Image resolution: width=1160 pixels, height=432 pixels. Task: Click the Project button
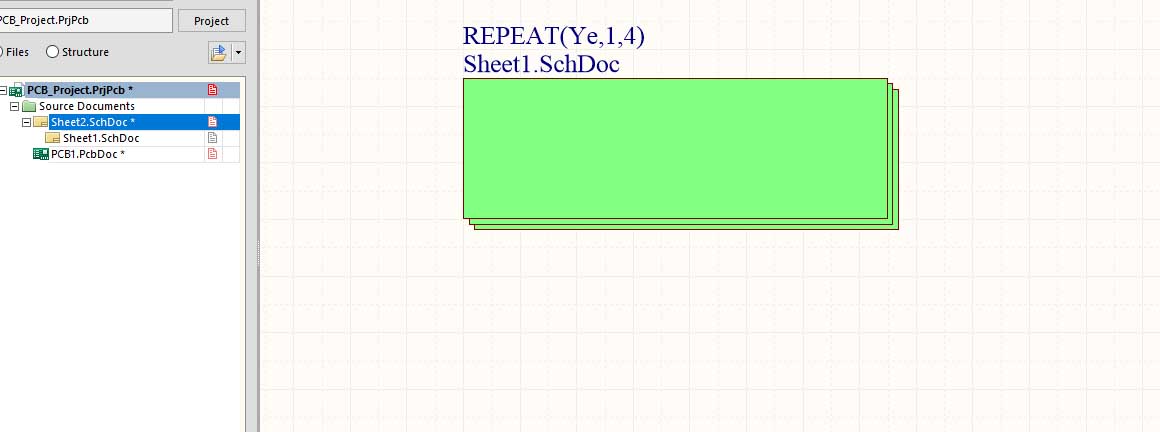211,20
